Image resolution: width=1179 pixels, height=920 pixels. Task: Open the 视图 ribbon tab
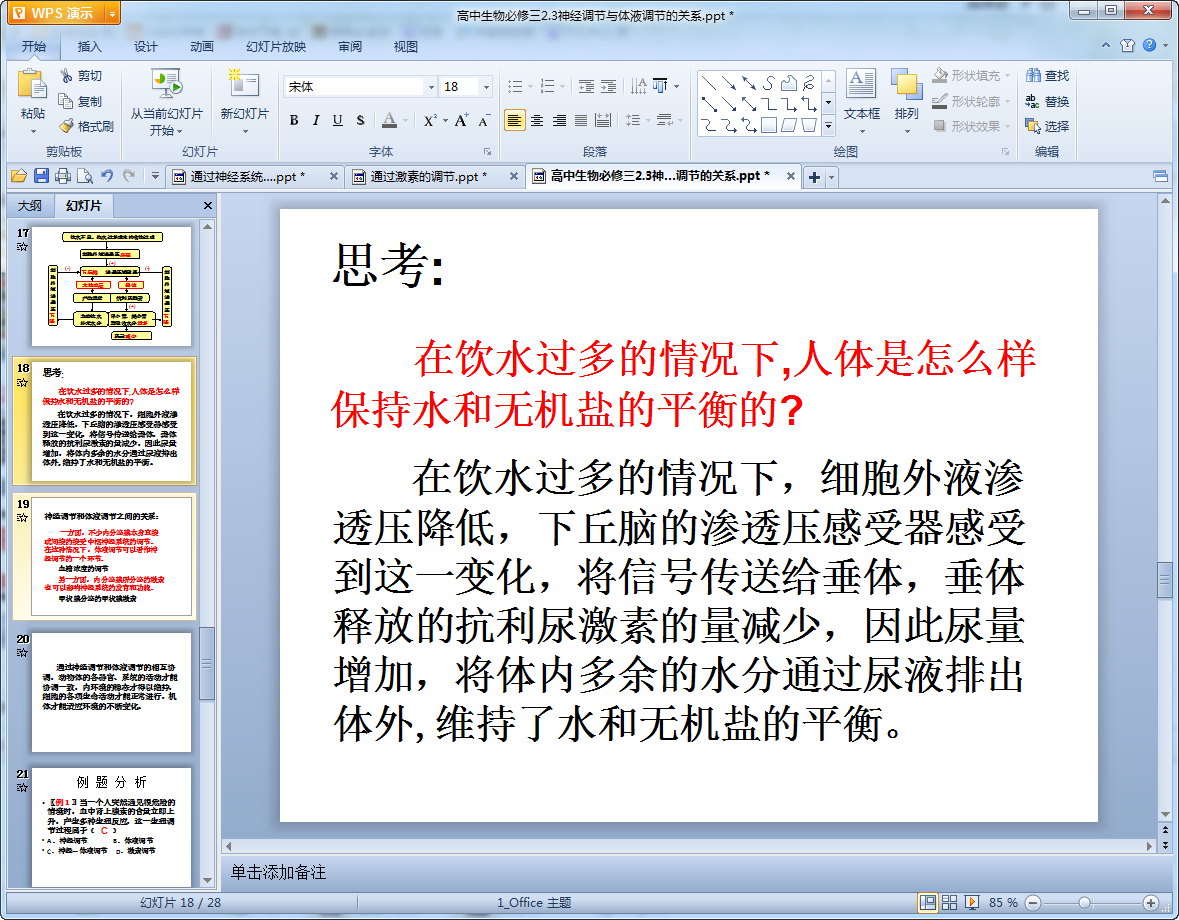(x=406, y=47)
